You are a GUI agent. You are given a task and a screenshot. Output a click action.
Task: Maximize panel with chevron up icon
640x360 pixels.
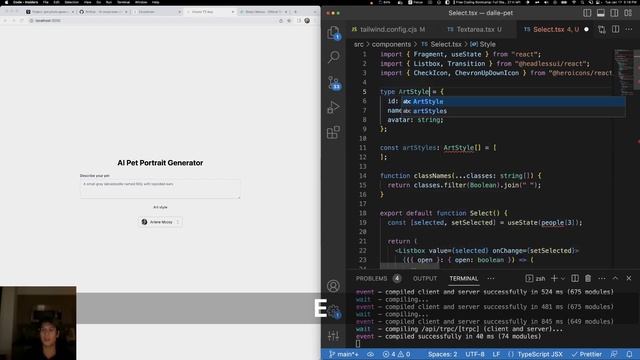615,278
